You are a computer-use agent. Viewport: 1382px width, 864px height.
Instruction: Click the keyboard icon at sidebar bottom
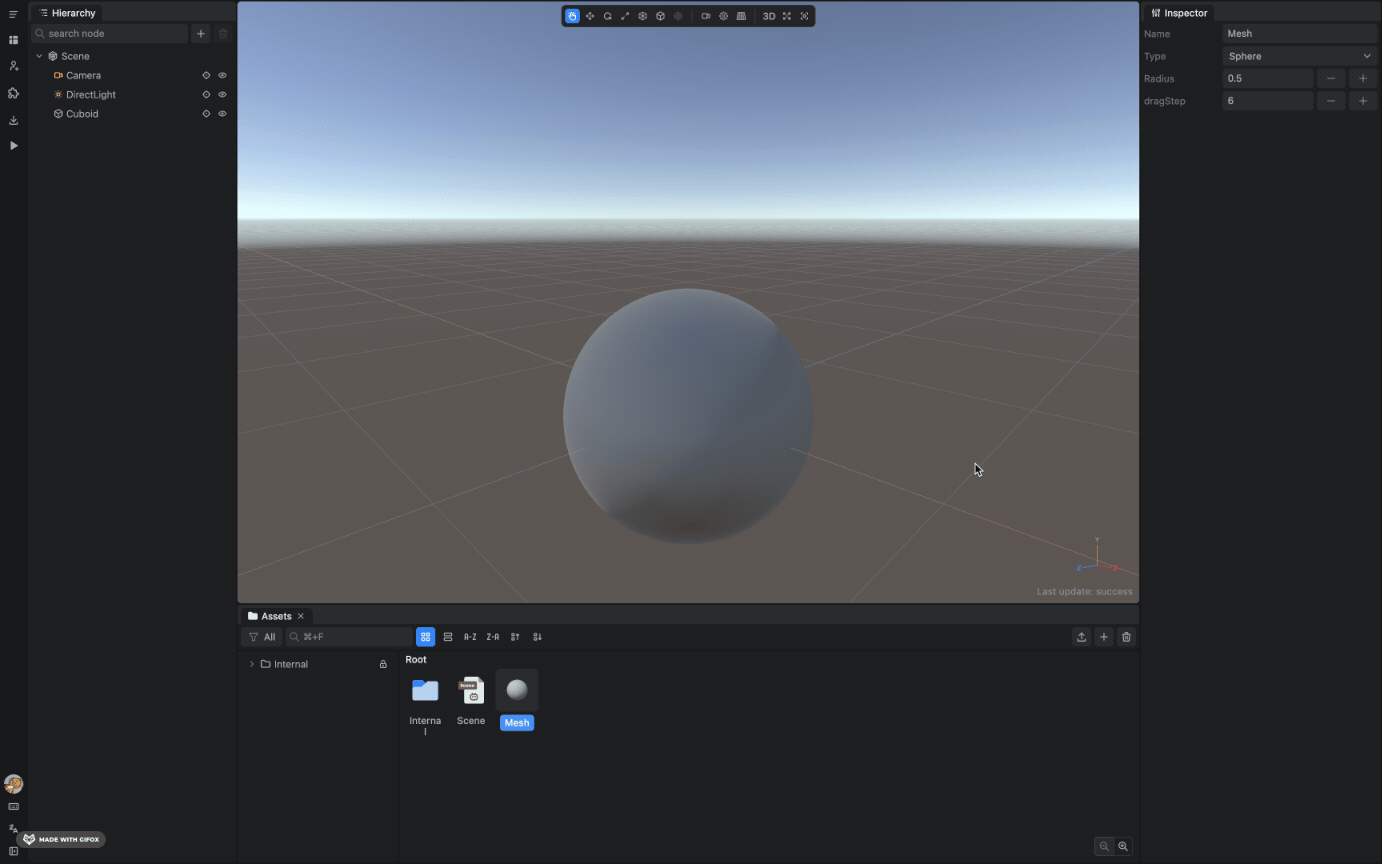coord(13,806)
